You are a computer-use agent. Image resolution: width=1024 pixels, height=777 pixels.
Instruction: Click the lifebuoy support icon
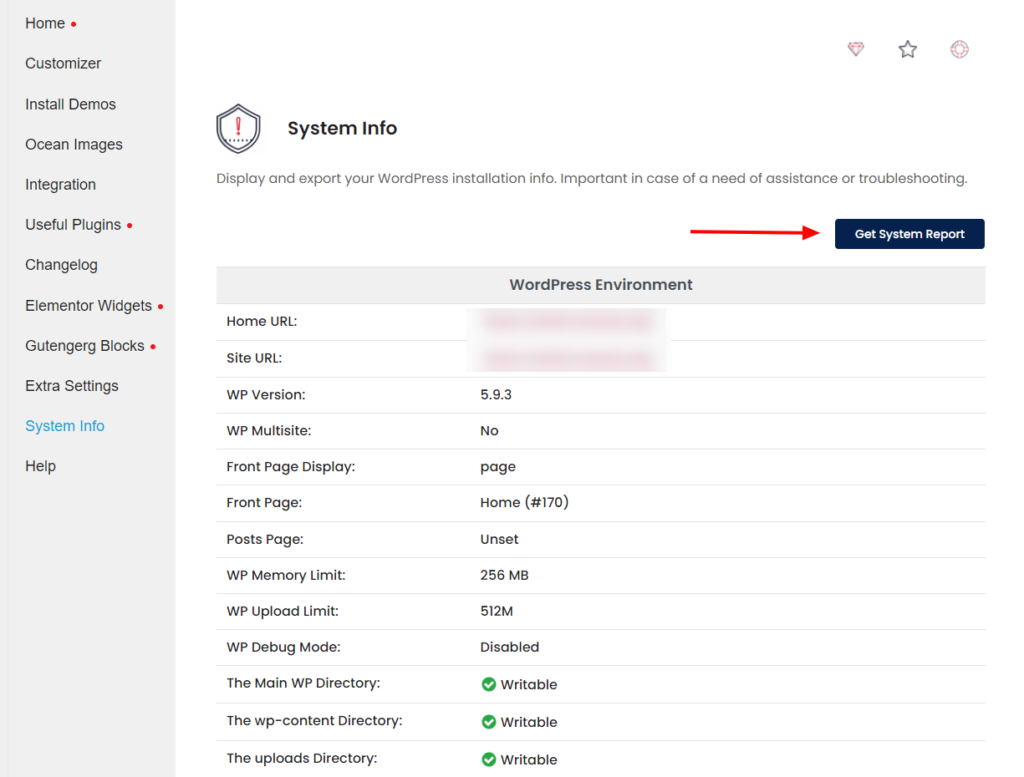[959, 49]
